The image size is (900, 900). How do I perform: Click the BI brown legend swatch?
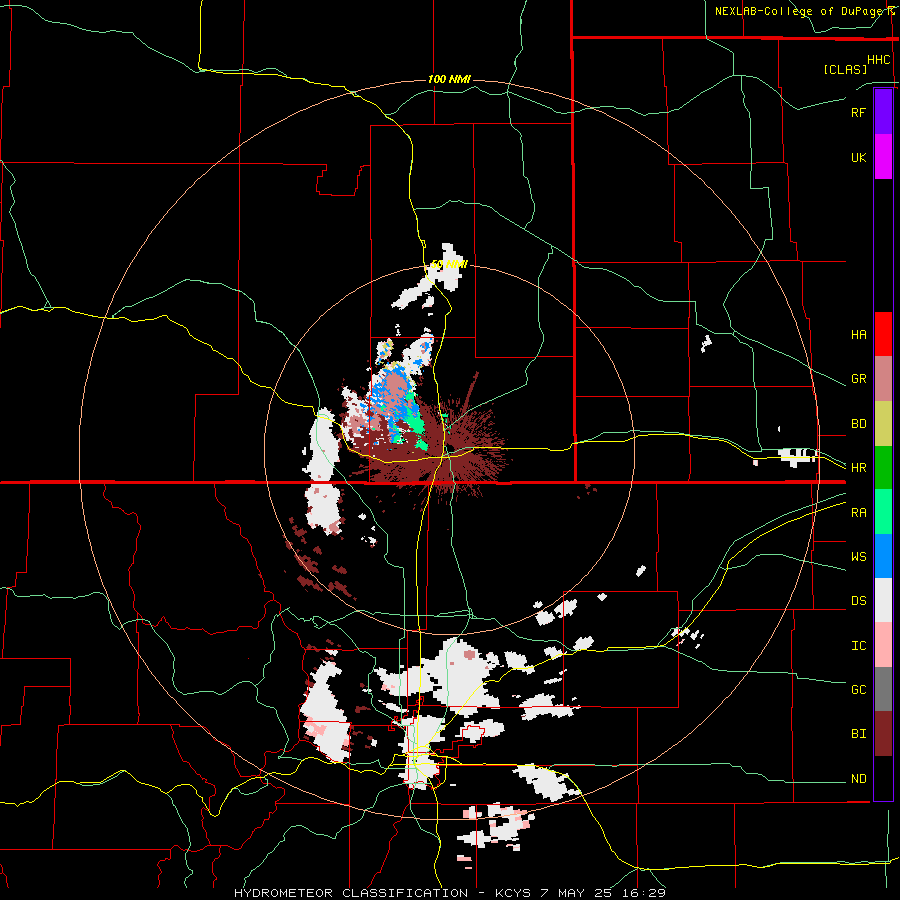(883, 734)
